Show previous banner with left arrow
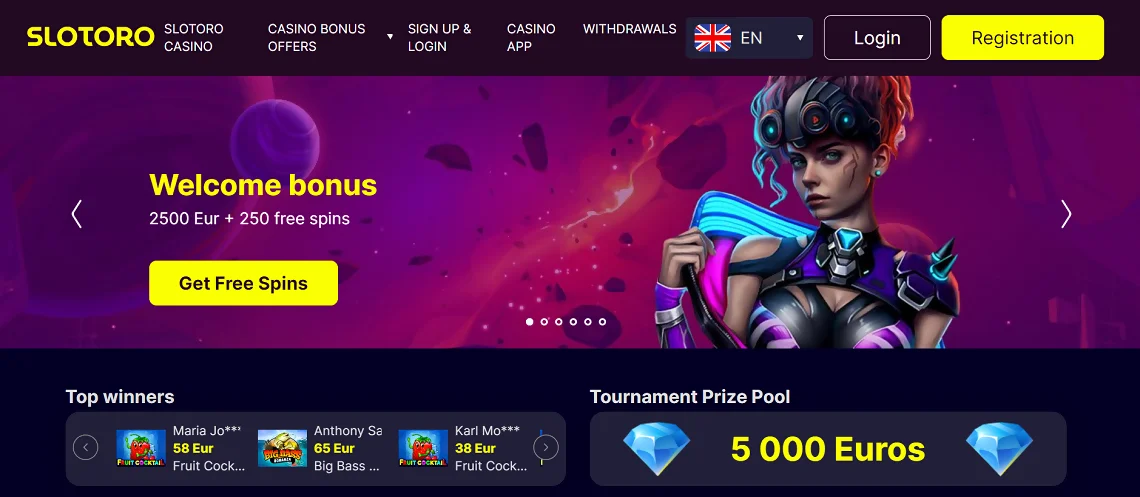This screenshot has height=497, width=1140. point(76,214)
